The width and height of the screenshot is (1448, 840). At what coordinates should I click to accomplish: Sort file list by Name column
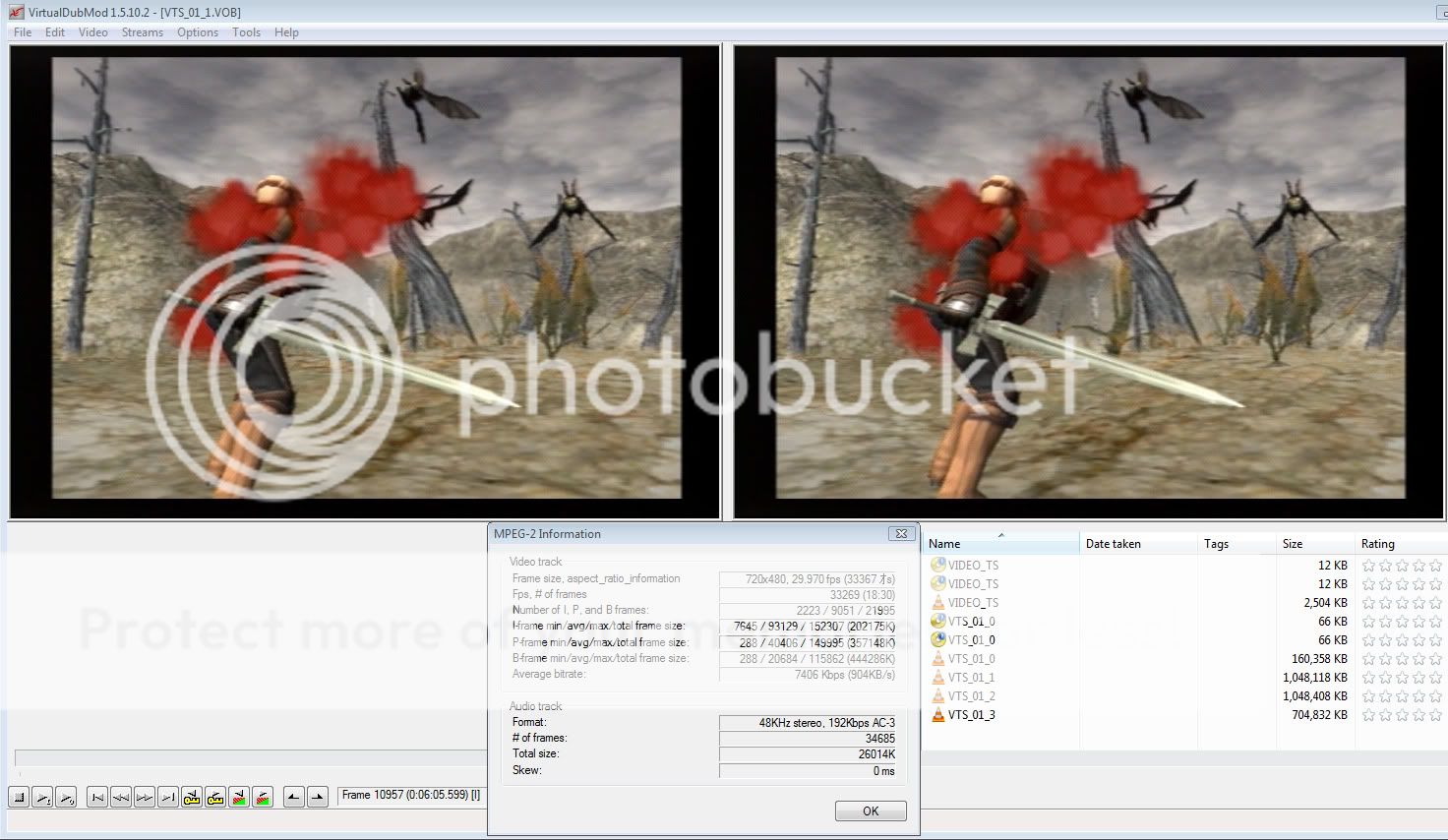coord(944,544)
